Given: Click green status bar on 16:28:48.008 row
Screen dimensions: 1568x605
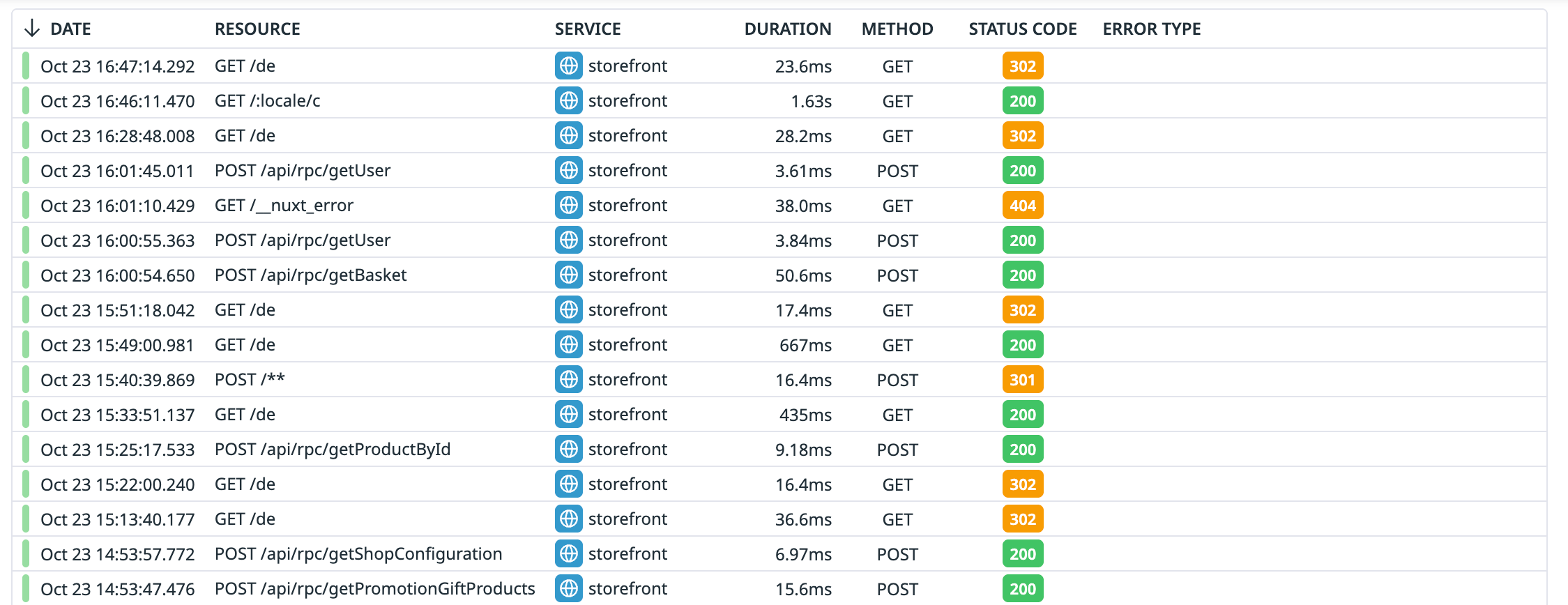Looking at the screenshot, I should click(x=26, y=136).
